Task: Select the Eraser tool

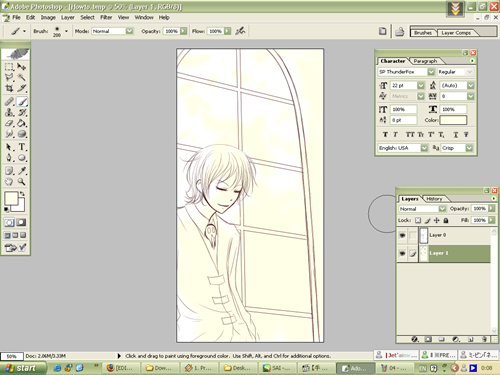Action: pos(9,123)
